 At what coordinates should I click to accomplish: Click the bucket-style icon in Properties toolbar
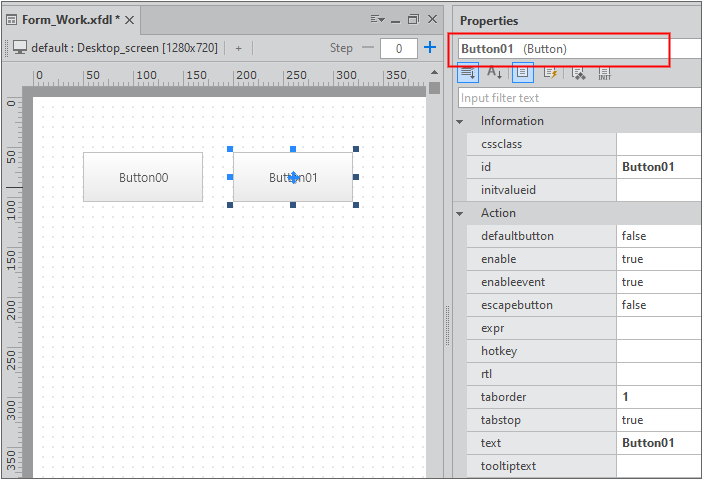(x=578, y=73)
